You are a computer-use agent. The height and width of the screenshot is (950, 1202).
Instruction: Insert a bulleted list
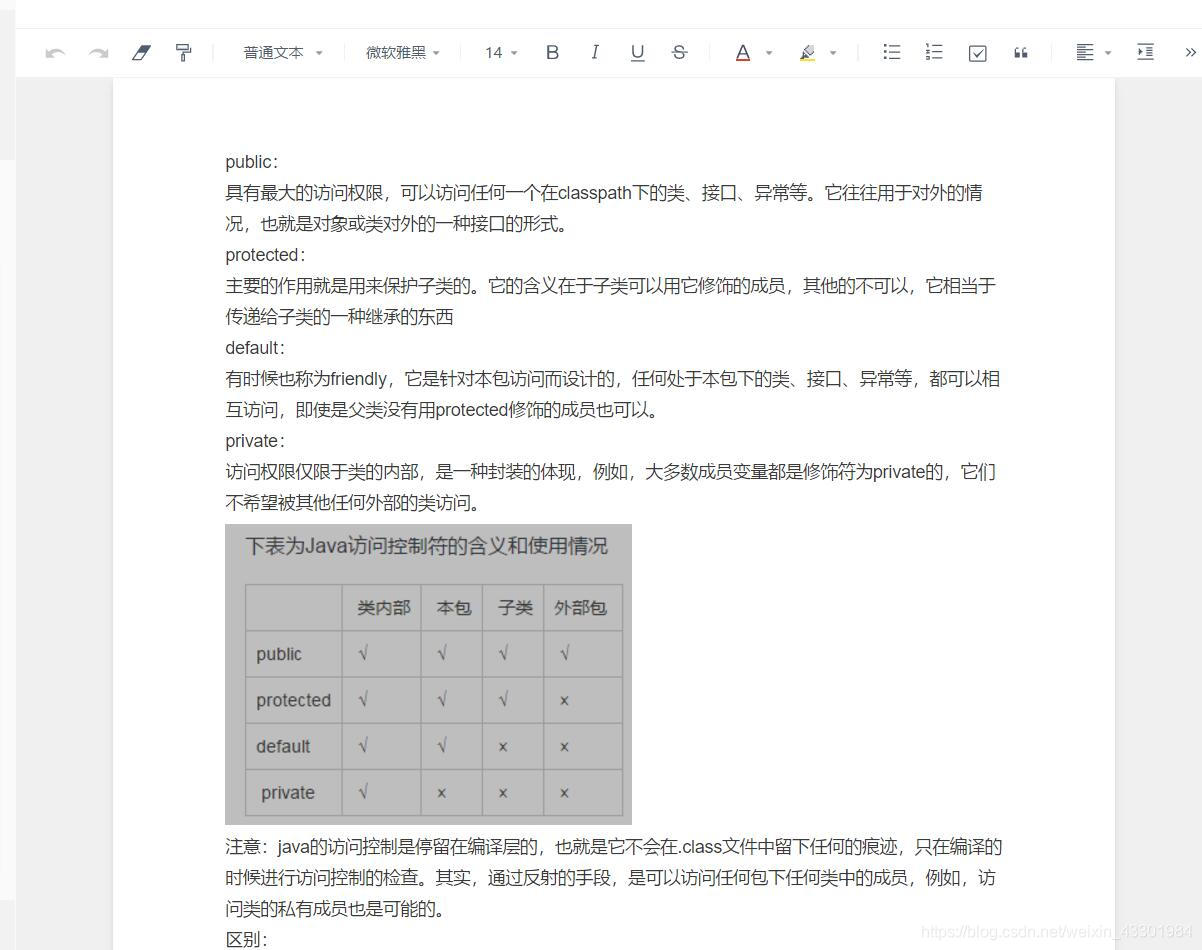click(x=892, y=52)
